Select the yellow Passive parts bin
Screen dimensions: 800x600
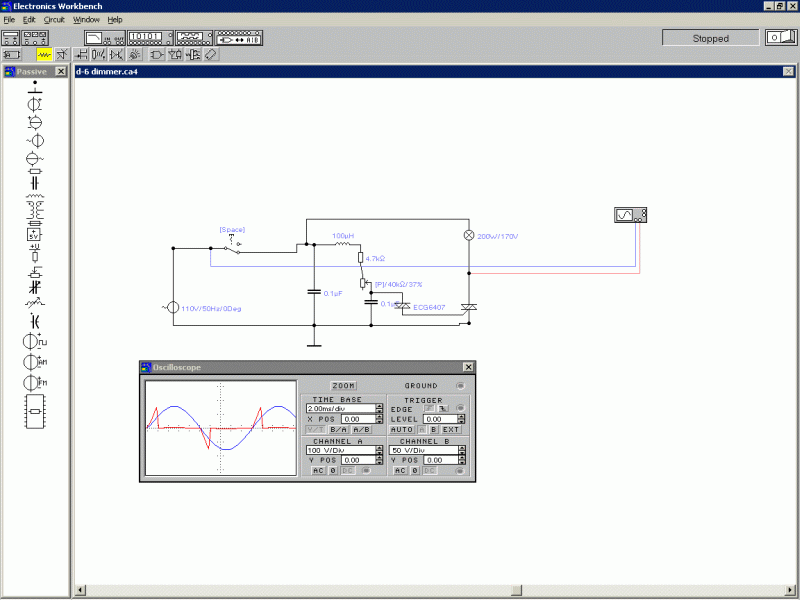point(44,54)
